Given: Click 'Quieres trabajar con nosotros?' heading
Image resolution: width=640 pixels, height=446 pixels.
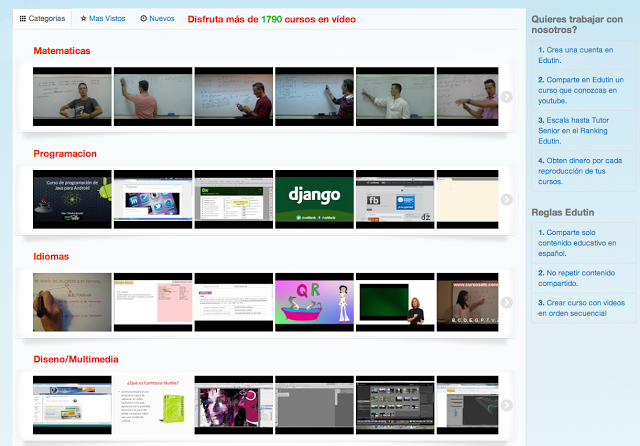Looking at the screenshot, I should click(577, 24).
